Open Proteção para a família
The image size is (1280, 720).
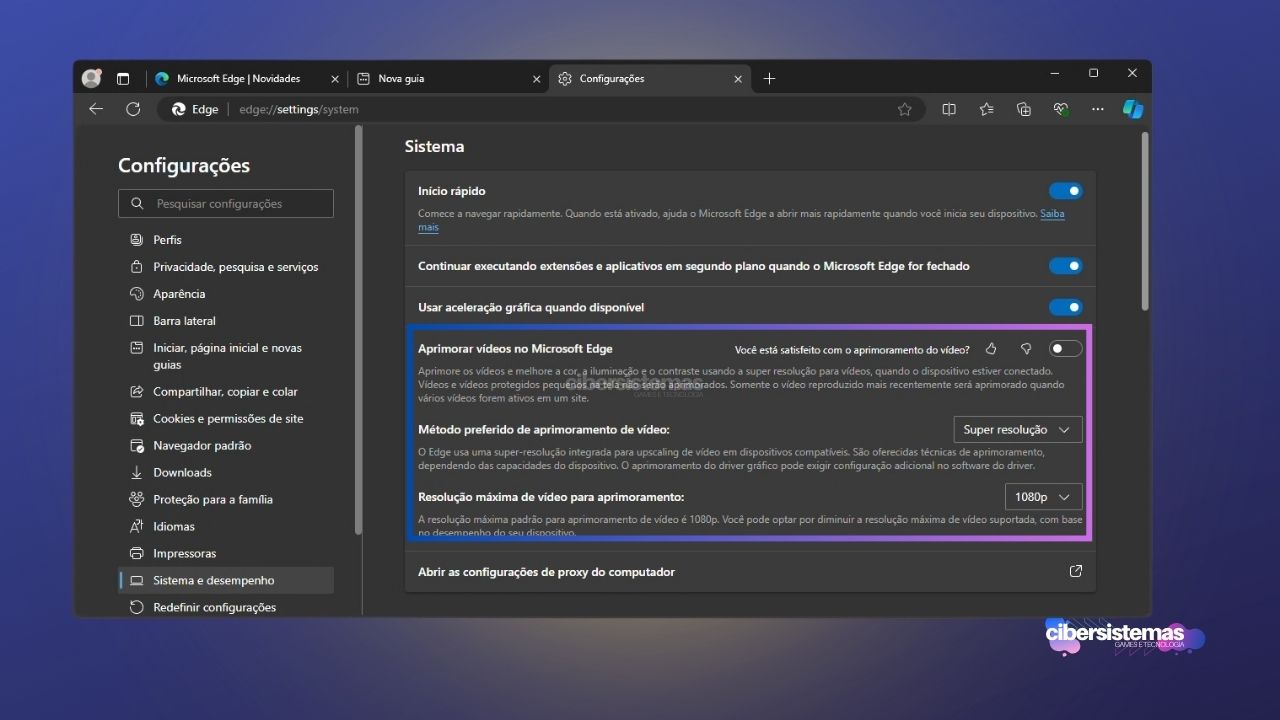tap(226, 499)
